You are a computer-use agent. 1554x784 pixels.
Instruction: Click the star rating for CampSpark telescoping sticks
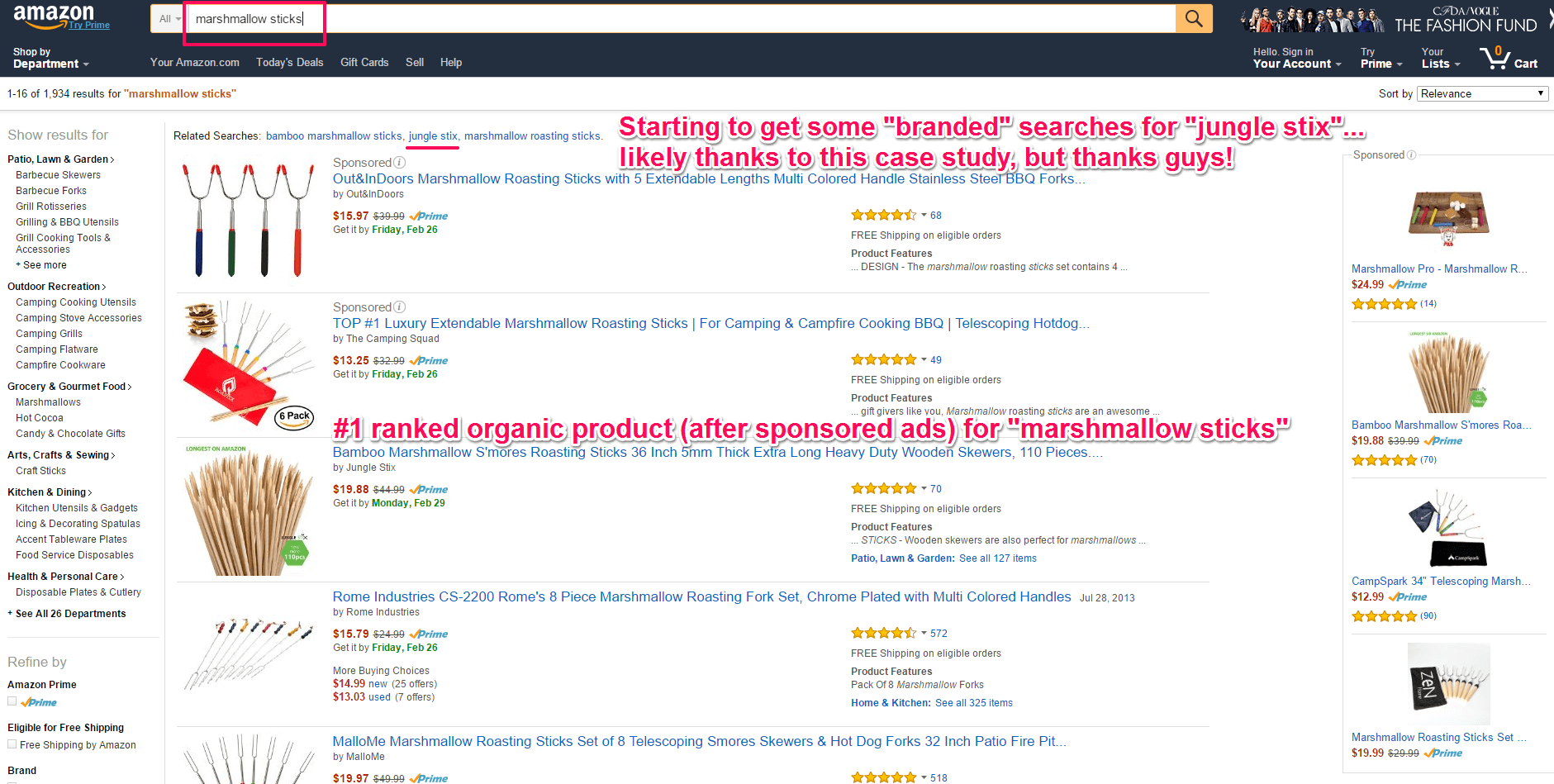click(x=1385, y=616)
